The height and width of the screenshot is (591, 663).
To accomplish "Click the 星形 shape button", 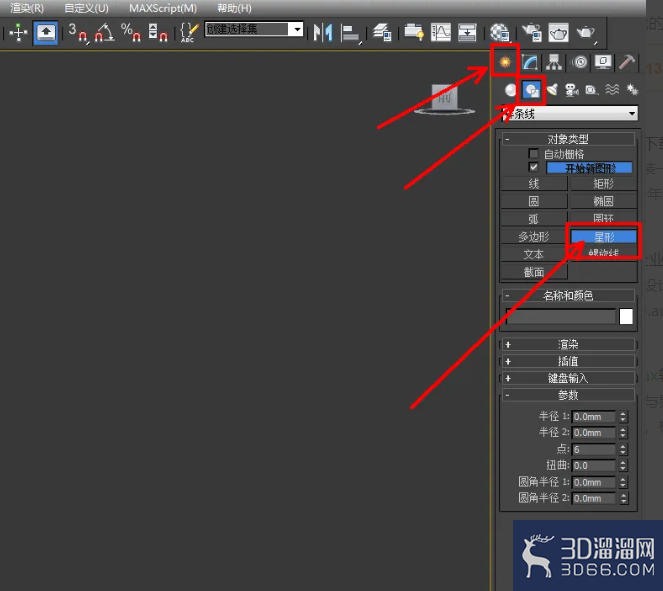I will pos(603,237).
